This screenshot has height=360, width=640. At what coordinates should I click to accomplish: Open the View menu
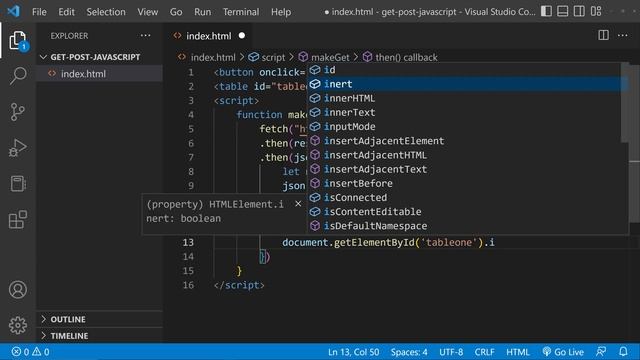coord(147,12)
